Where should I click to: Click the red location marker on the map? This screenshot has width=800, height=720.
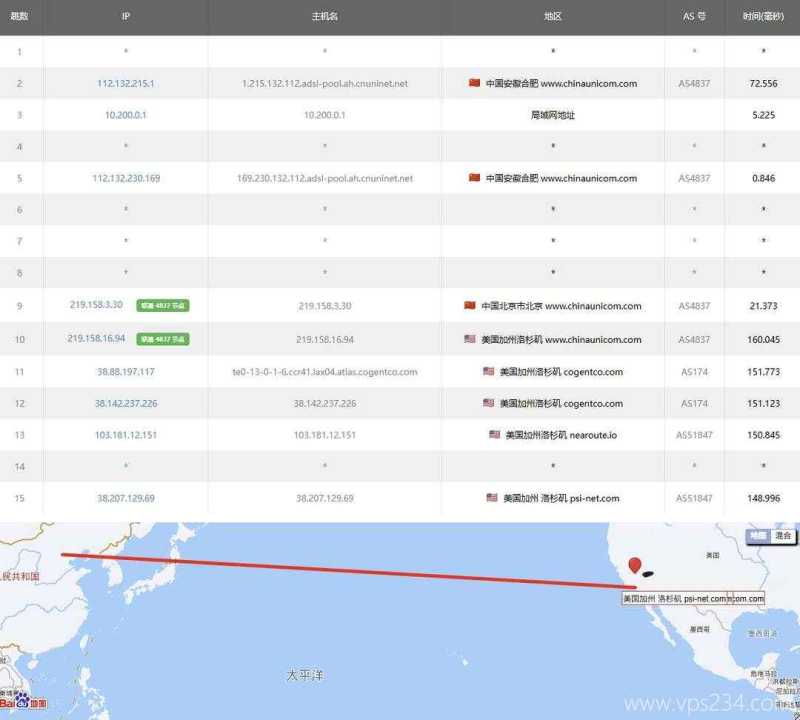tap(633, 565)
